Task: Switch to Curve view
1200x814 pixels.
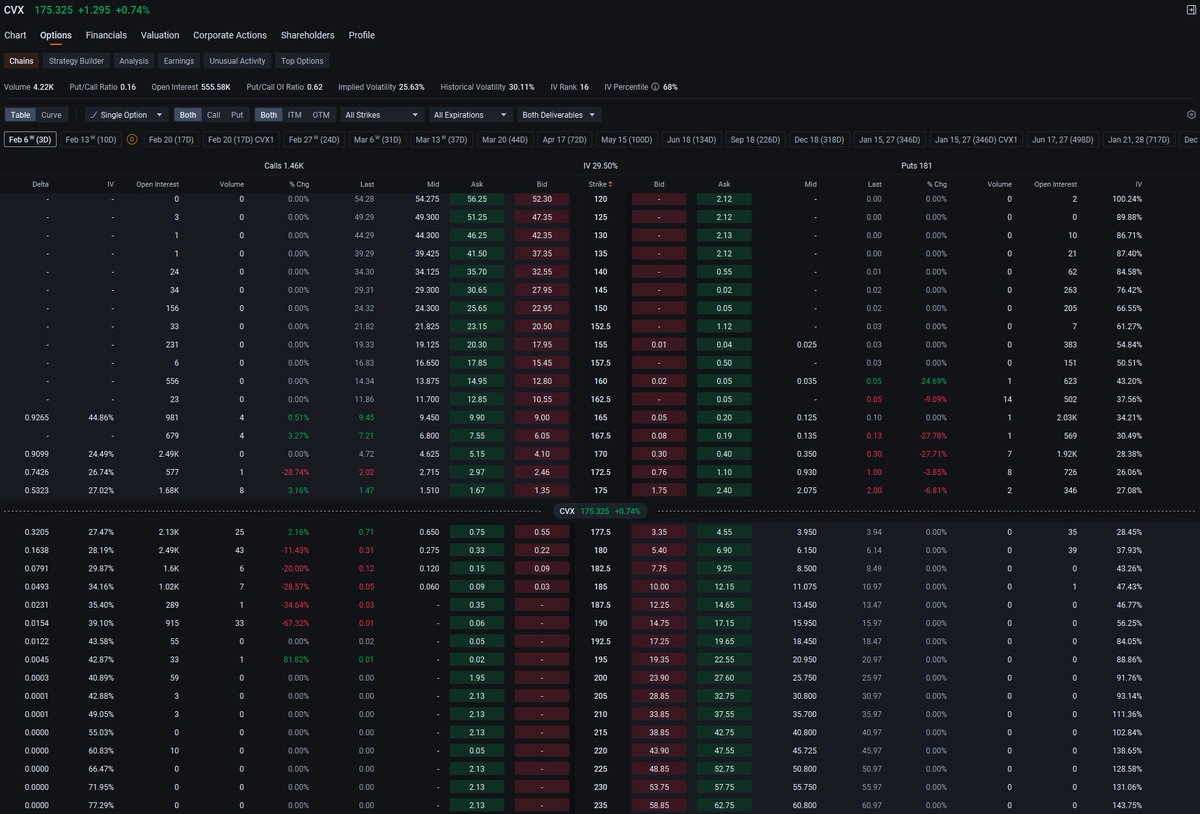Action: pos(51,115)
